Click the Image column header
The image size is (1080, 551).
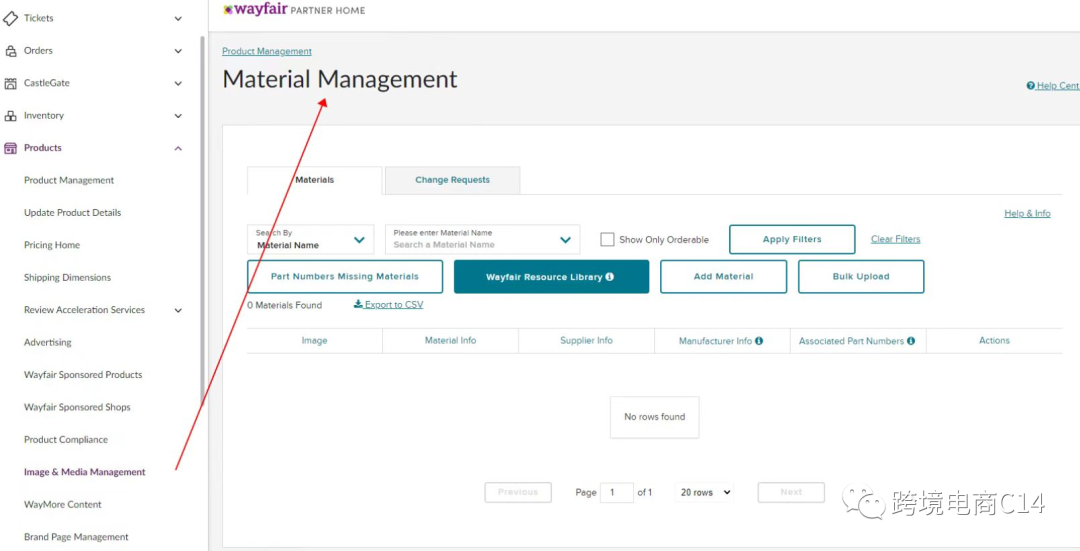(315, 340)
